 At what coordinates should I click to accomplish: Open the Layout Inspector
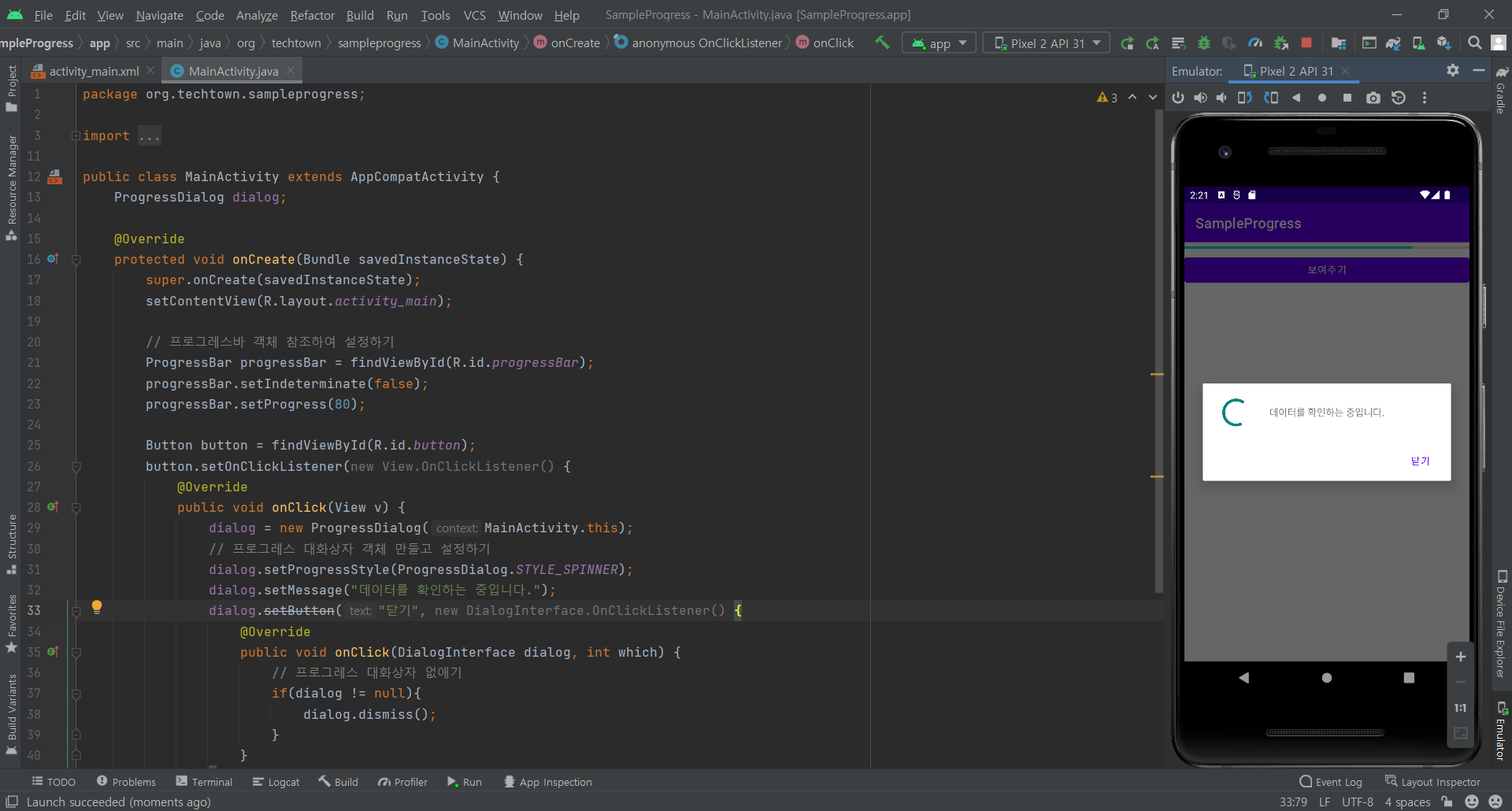click(x=1432, y=782)
